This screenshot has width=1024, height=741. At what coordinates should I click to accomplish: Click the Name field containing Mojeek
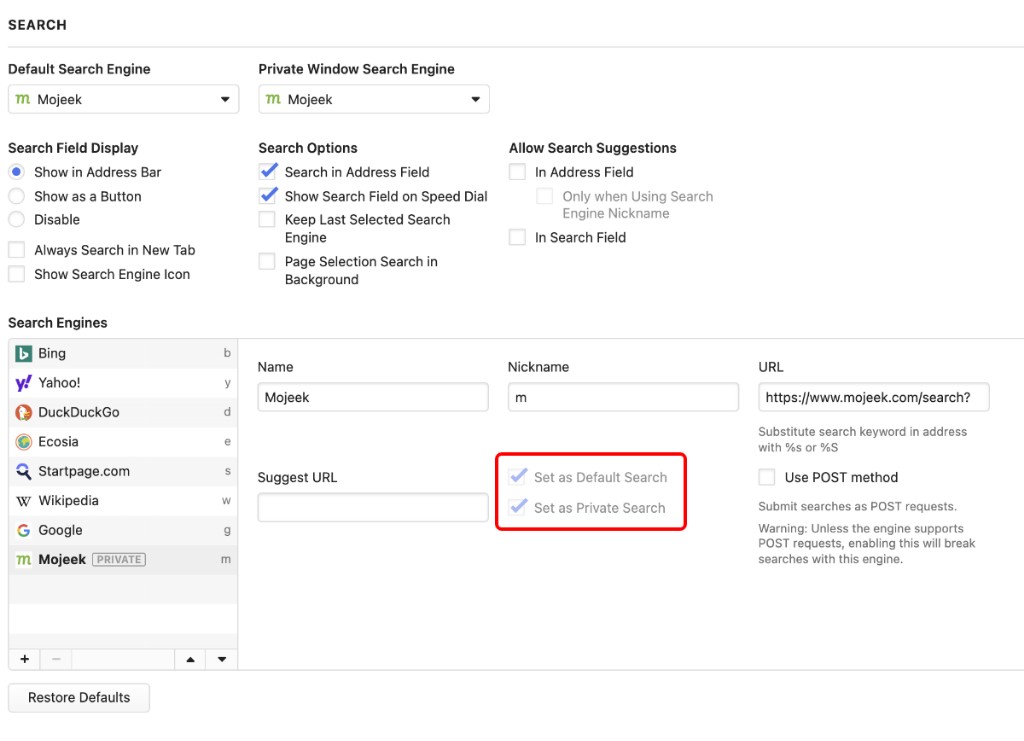tap(373, 397)
